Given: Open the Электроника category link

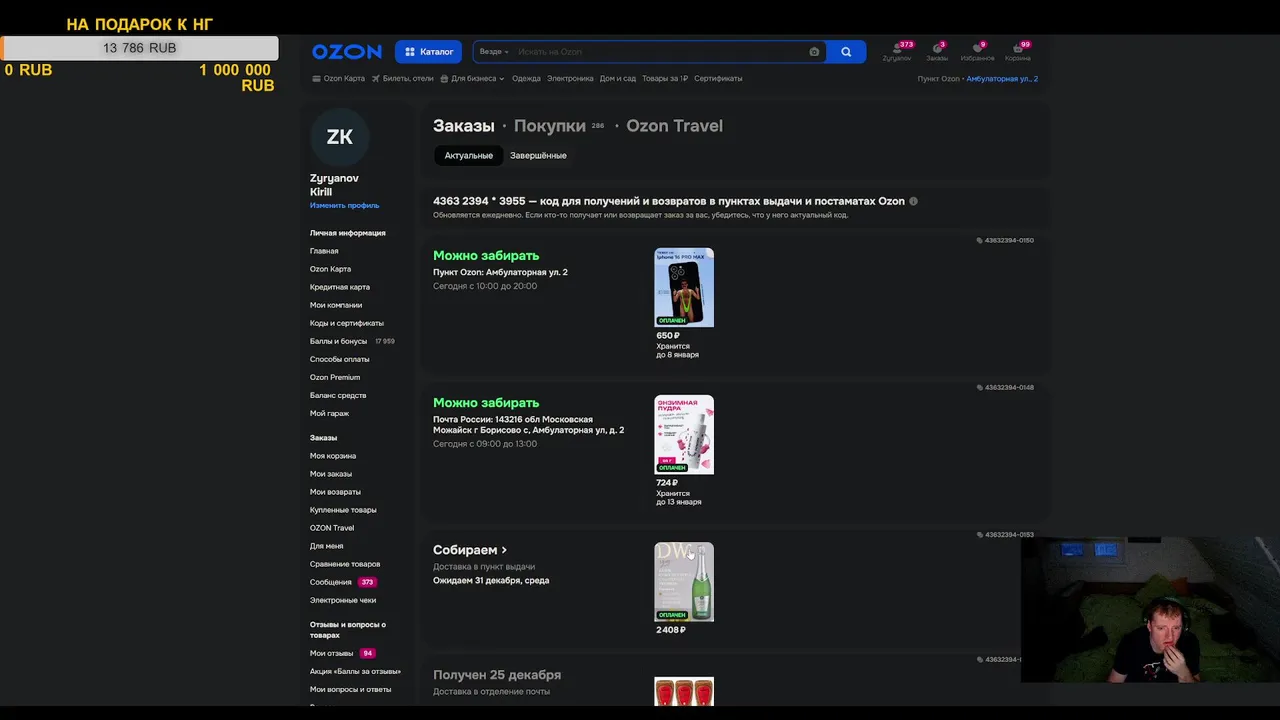Looking at the screenshot, I should coord(570,78).
